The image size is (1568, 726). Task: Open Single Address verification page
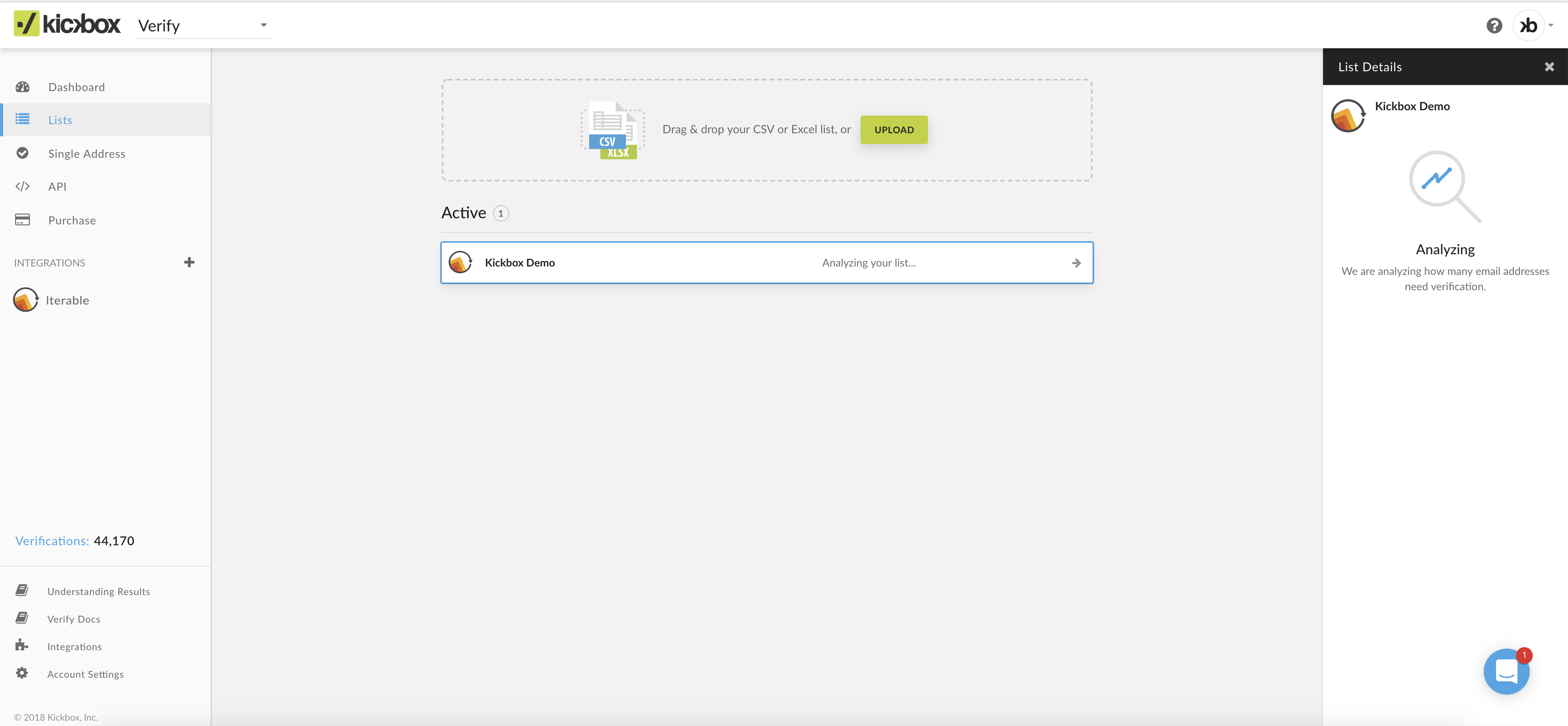pos(87,154)
